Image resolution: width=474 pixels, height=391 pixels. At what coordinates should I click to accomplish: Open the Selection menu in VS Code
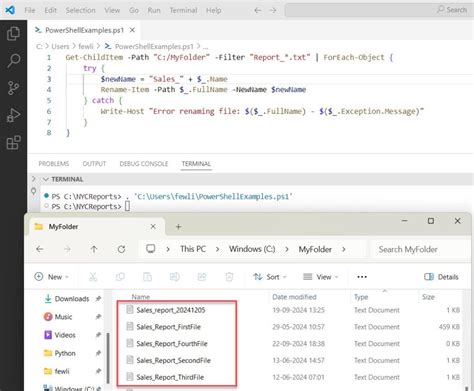(80, 10)
